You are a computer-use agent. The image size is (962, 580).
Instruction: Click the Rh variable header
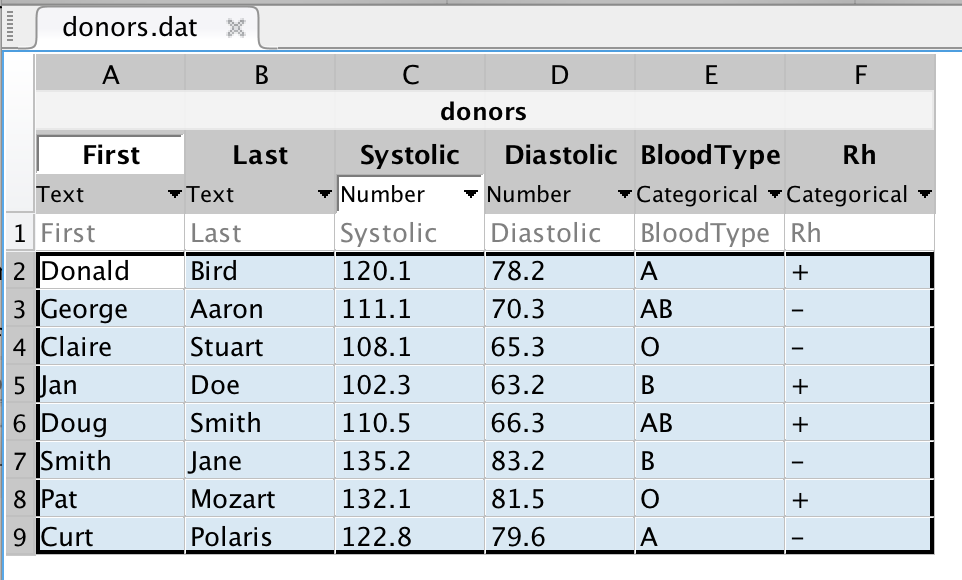click(860, 154)
